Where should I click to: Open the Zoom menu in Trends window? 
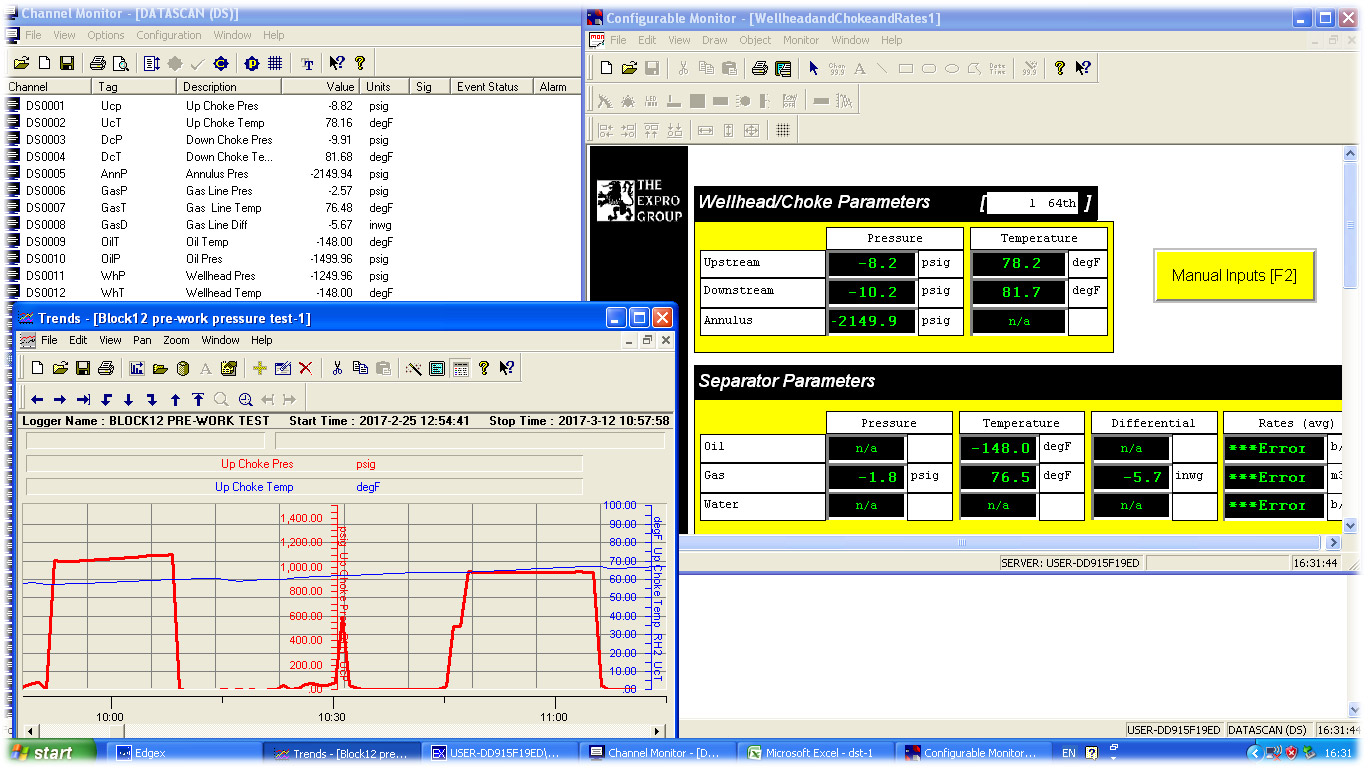[x=176, y=340]
